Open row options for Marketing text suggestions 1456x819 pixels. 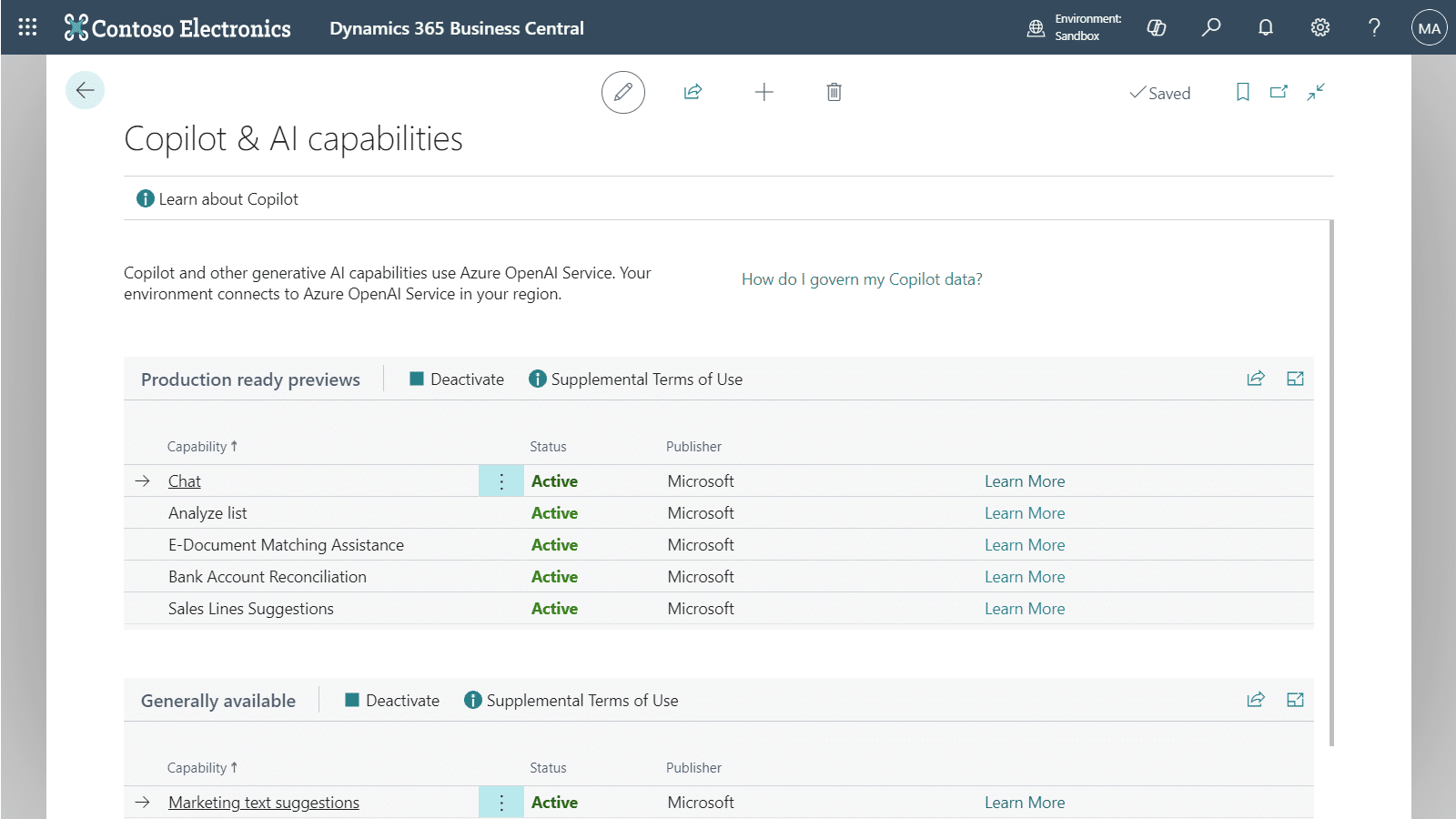click(501, 803)
